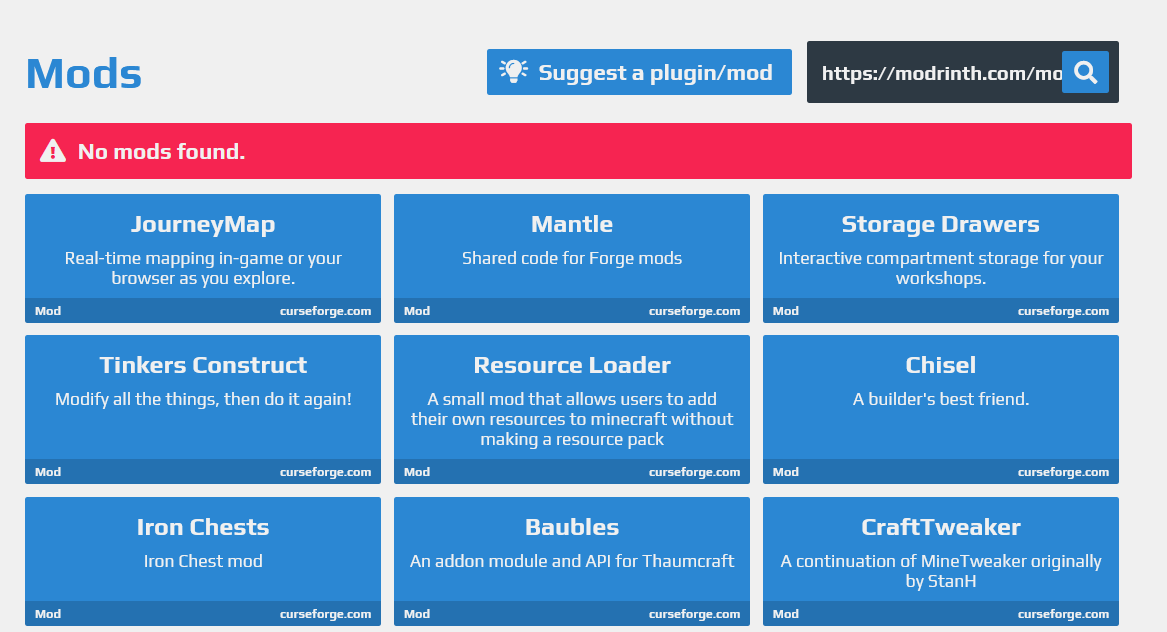
Task: Open the JourneyMap mod card
Action: click(203, 258)
